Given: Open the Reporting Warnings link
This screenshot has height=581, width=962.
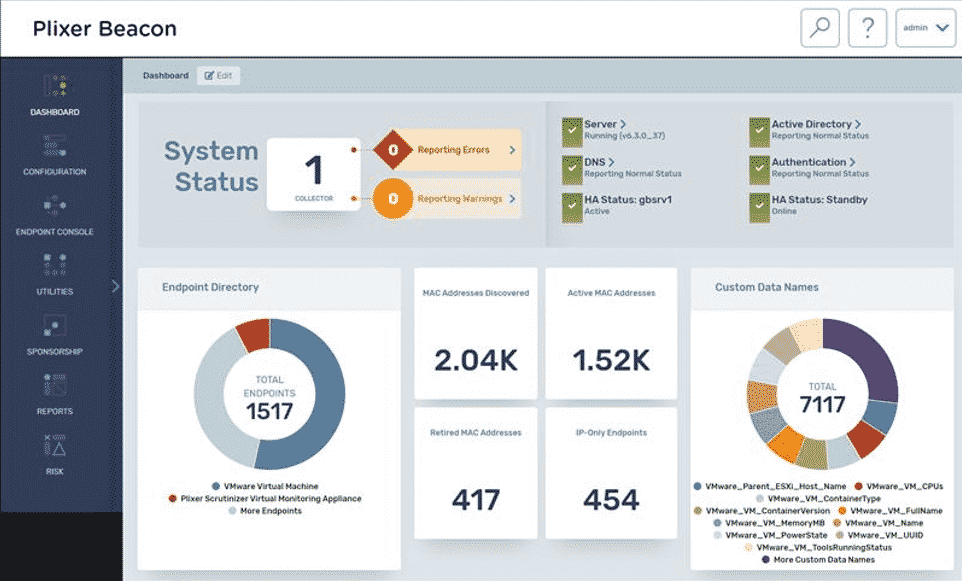Looking at the screenshot, I should tap(460, 199).
